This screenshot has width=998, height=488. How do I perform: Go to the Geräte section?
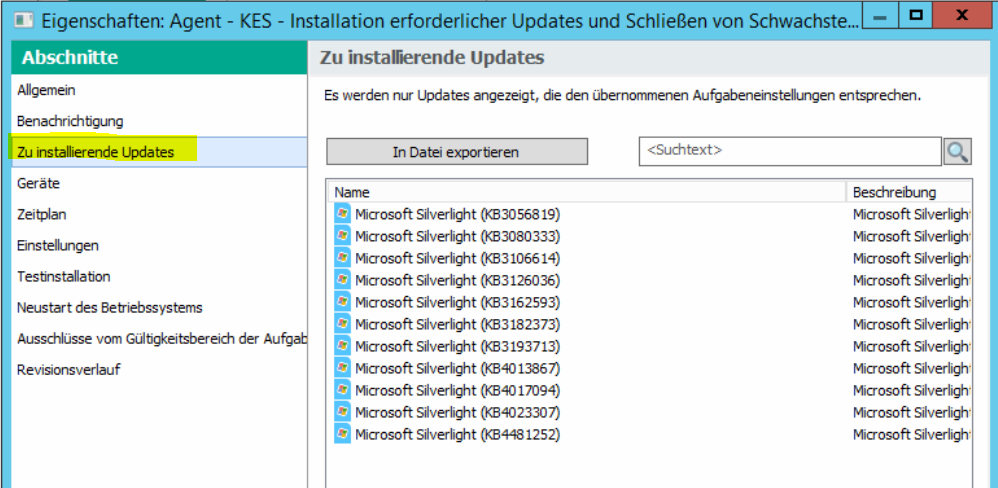[159, 183]
